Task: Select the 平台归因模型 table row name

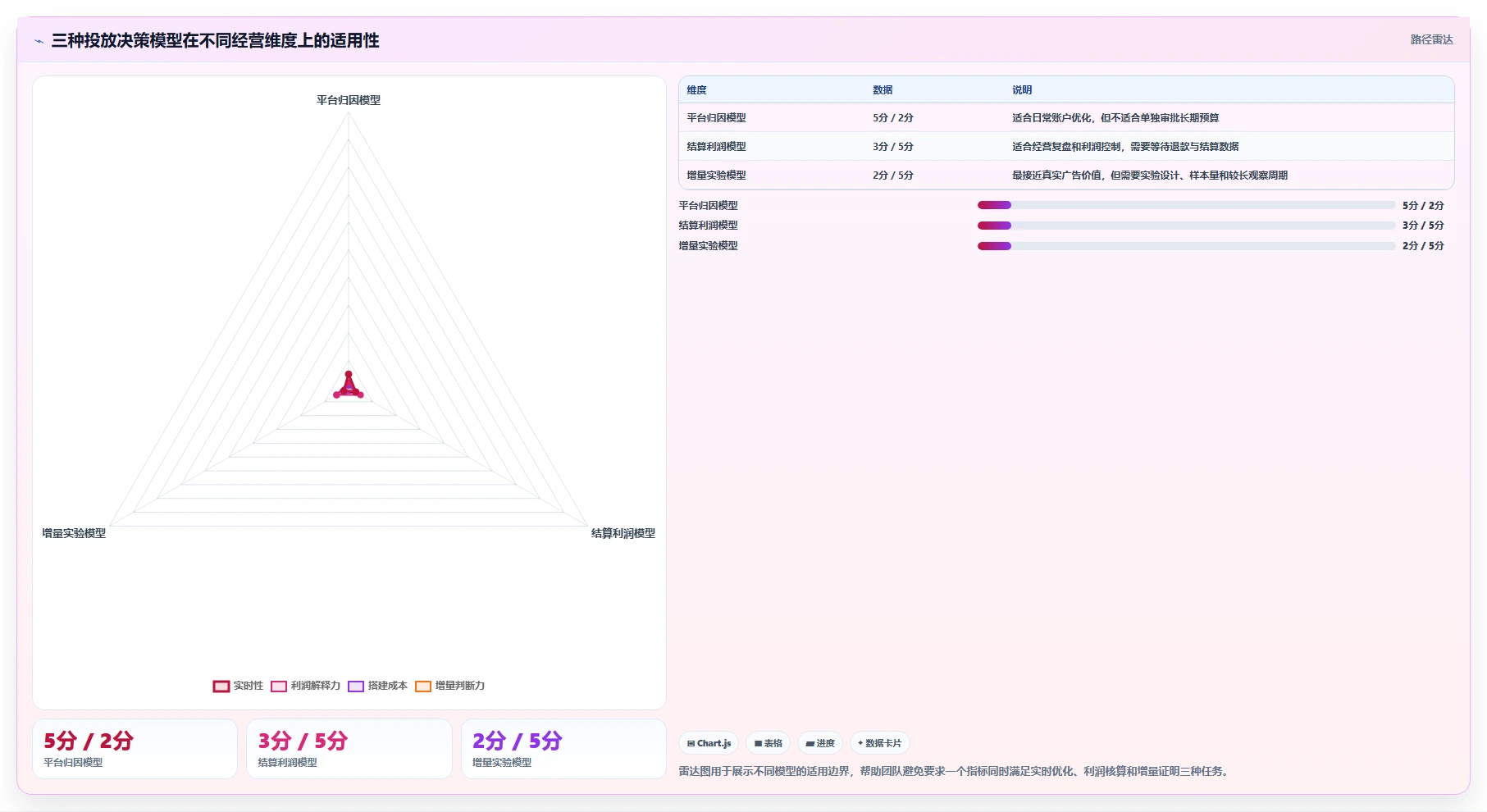Action: 716,118
